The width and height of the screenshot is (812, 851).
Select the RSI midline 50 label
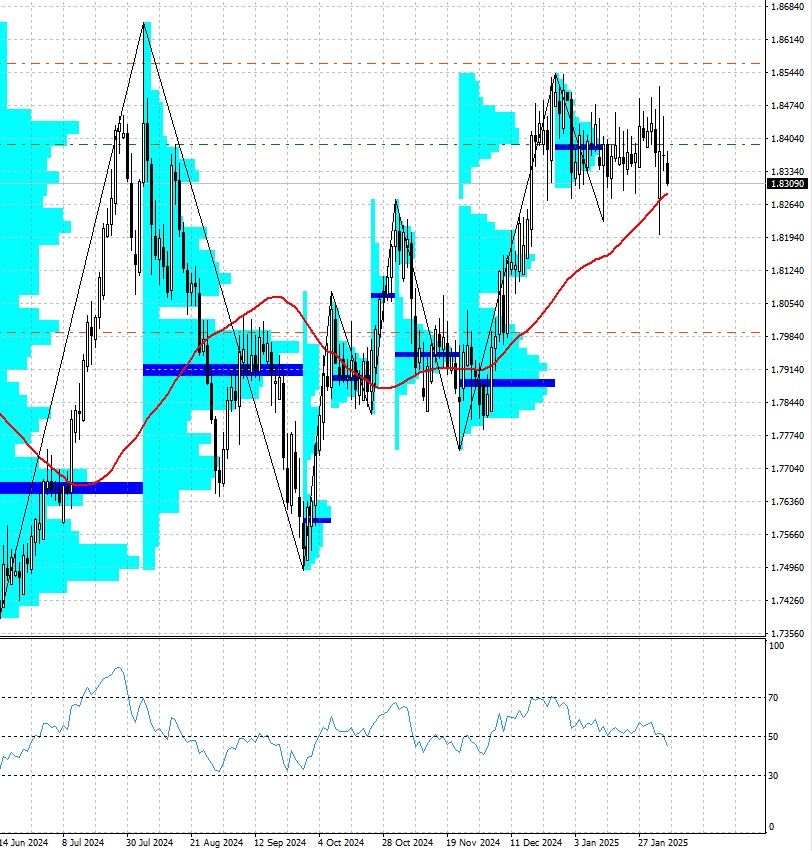[773, 737]
